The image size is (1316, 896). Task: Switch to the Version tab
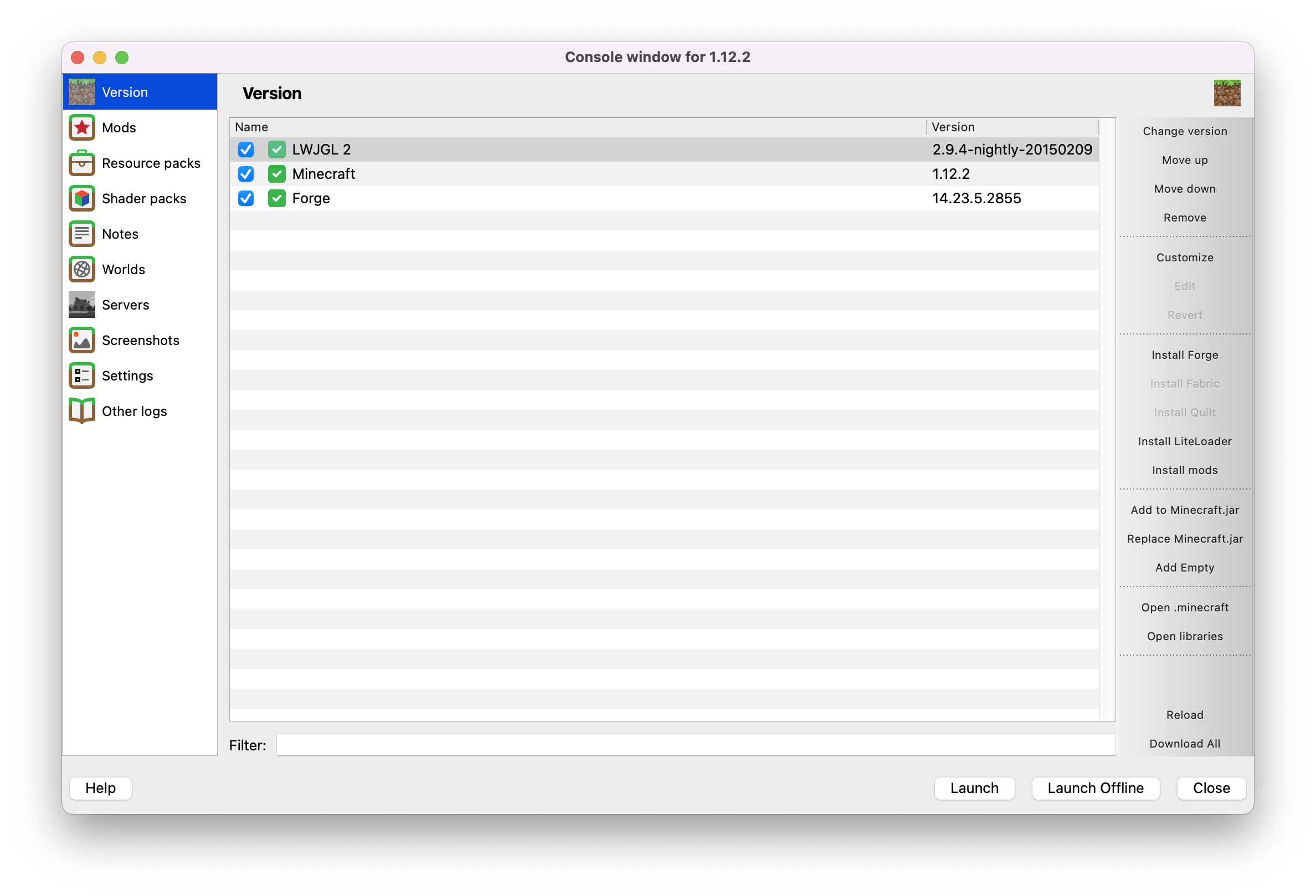point(125,91)
